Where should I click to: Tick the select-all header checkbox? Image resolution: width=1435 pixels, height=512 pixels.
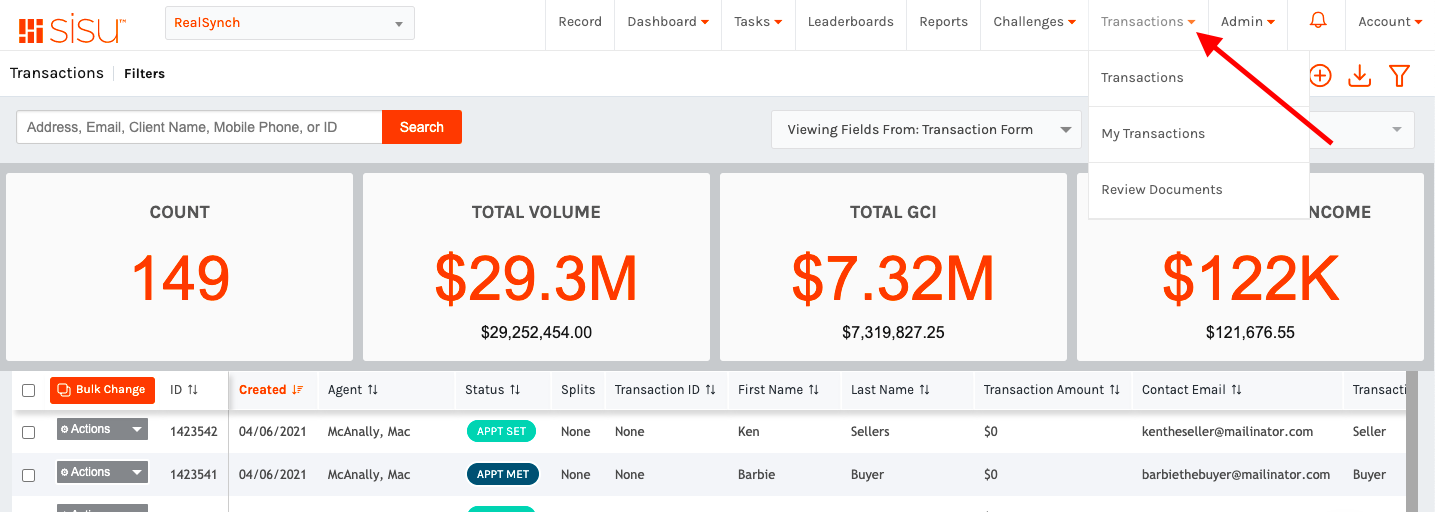(29, 391)
